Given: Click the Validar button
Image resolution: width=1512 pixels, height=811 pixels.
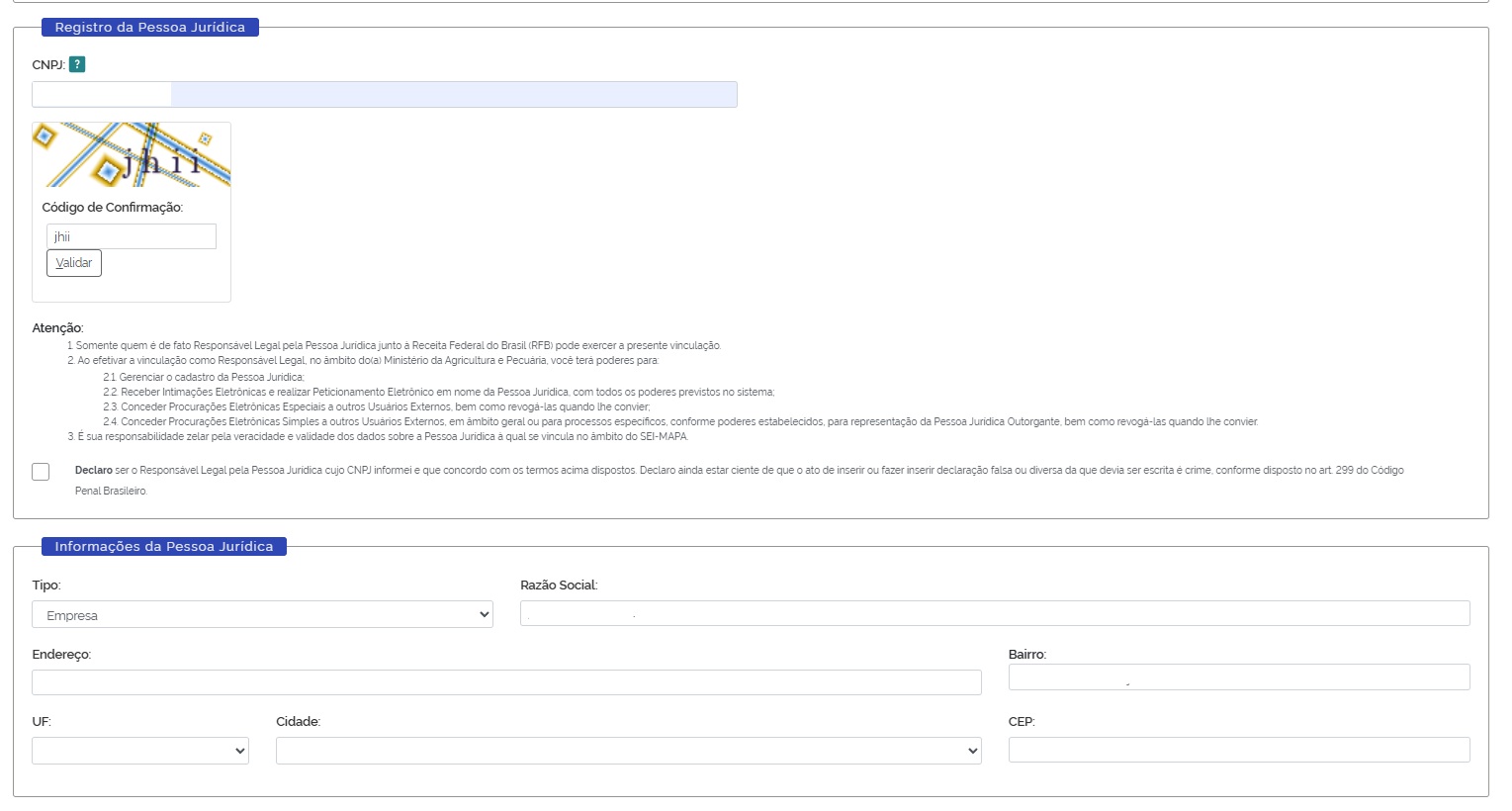Looking at the screenshot, I should click(x=74, y=263).
